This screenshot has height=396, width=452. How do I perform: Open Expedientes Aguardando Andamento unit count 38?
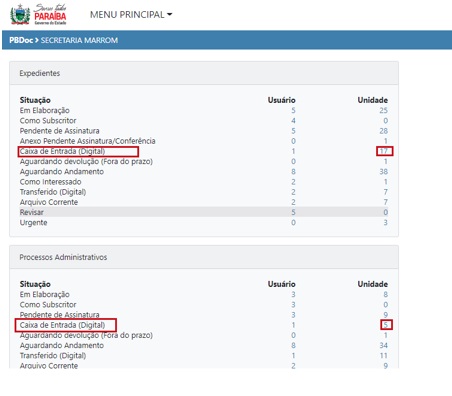383,172
